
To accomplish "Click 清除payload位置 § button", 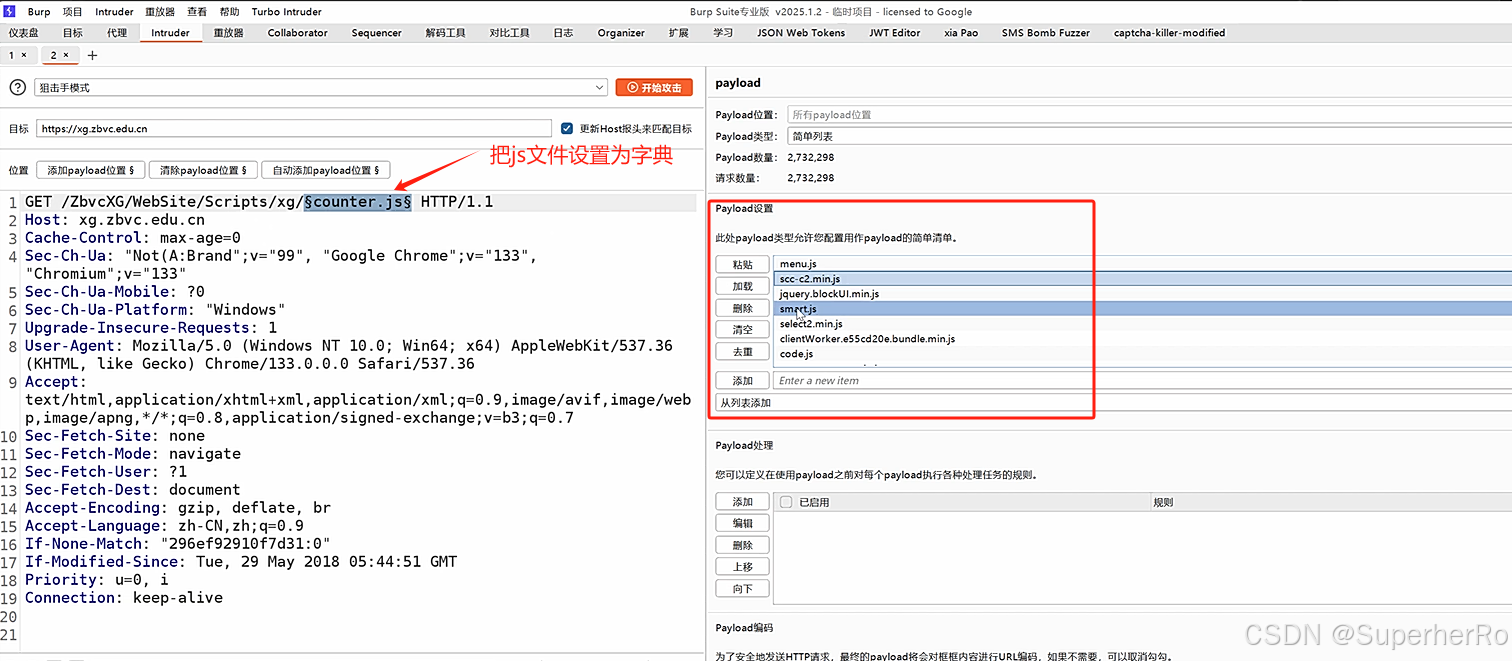I will click(x=204, y=170).
